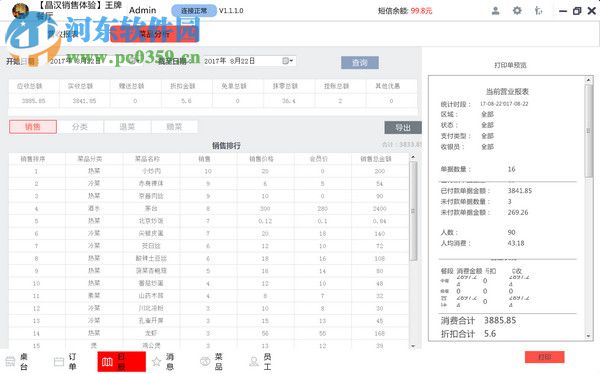
Task: Click the 当前营业报表 preview title
Action: [x=507, y=91]
